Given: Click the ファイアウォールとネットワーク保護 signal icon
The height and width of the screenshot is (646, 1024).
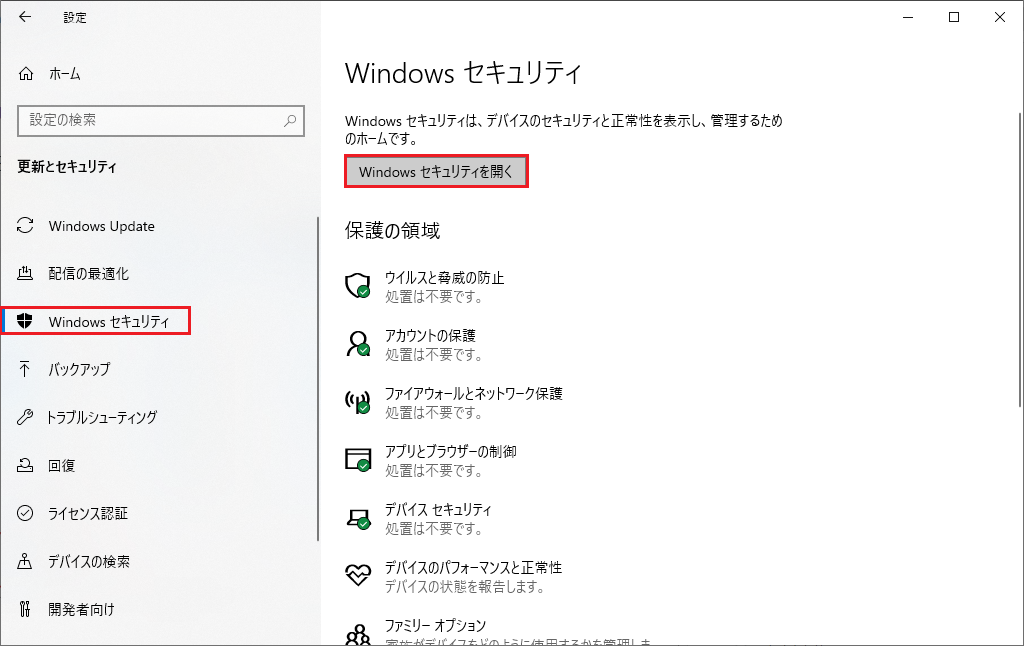Looking at the screenshot, I should click(357, 402).
